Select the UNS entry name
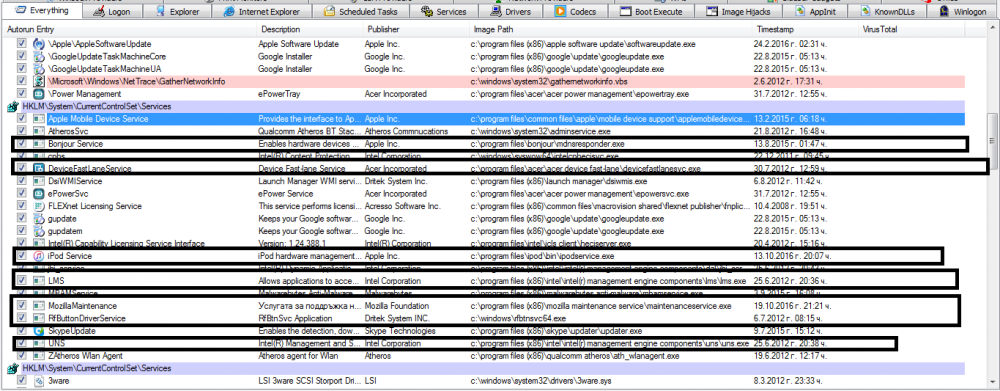Image resolution: width=1000 pixels, height=391 pixels. [x=56, y=343]
